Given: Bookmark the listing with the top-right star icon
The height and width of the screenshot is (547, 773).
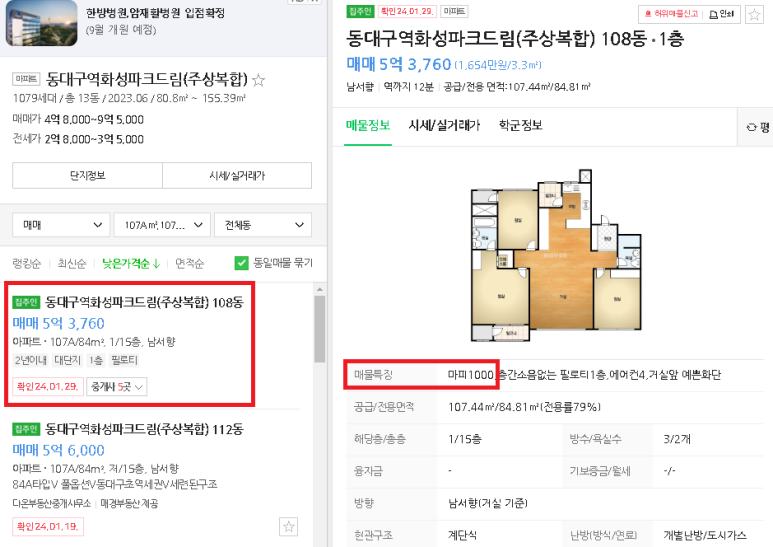Looking at the screenshot, I should [x=754, y=14].
